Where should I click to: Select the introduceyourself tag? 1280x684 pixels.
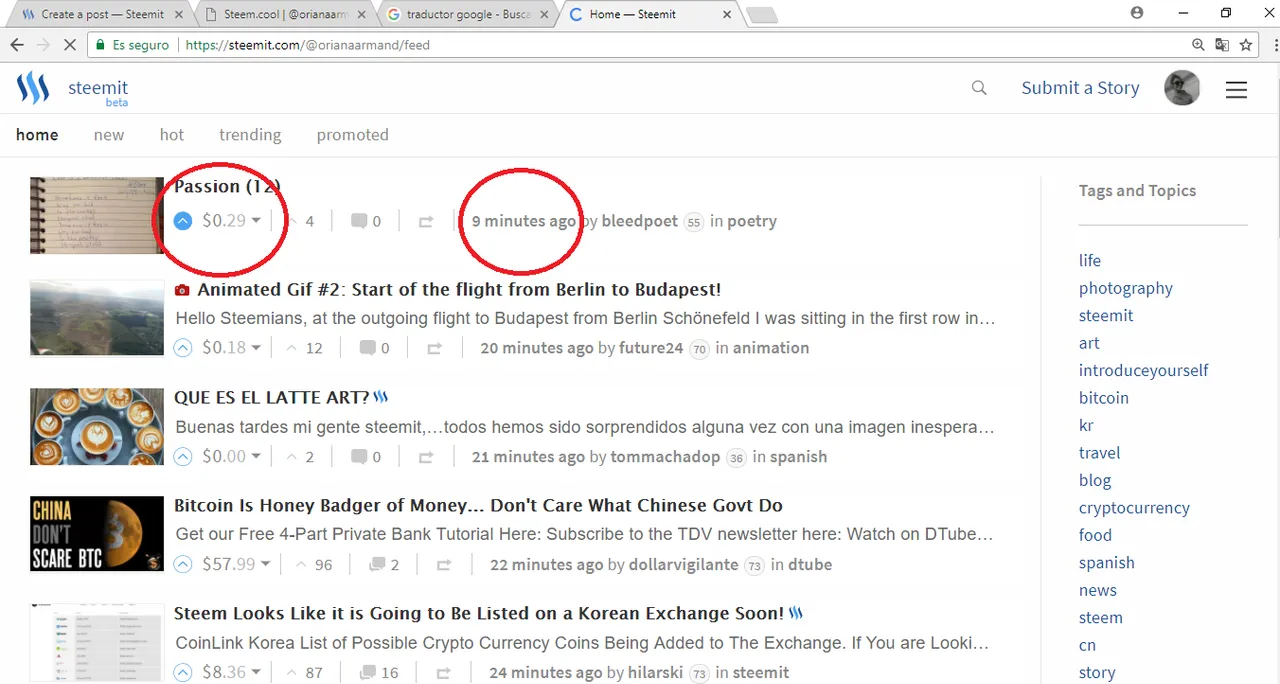1143,370
